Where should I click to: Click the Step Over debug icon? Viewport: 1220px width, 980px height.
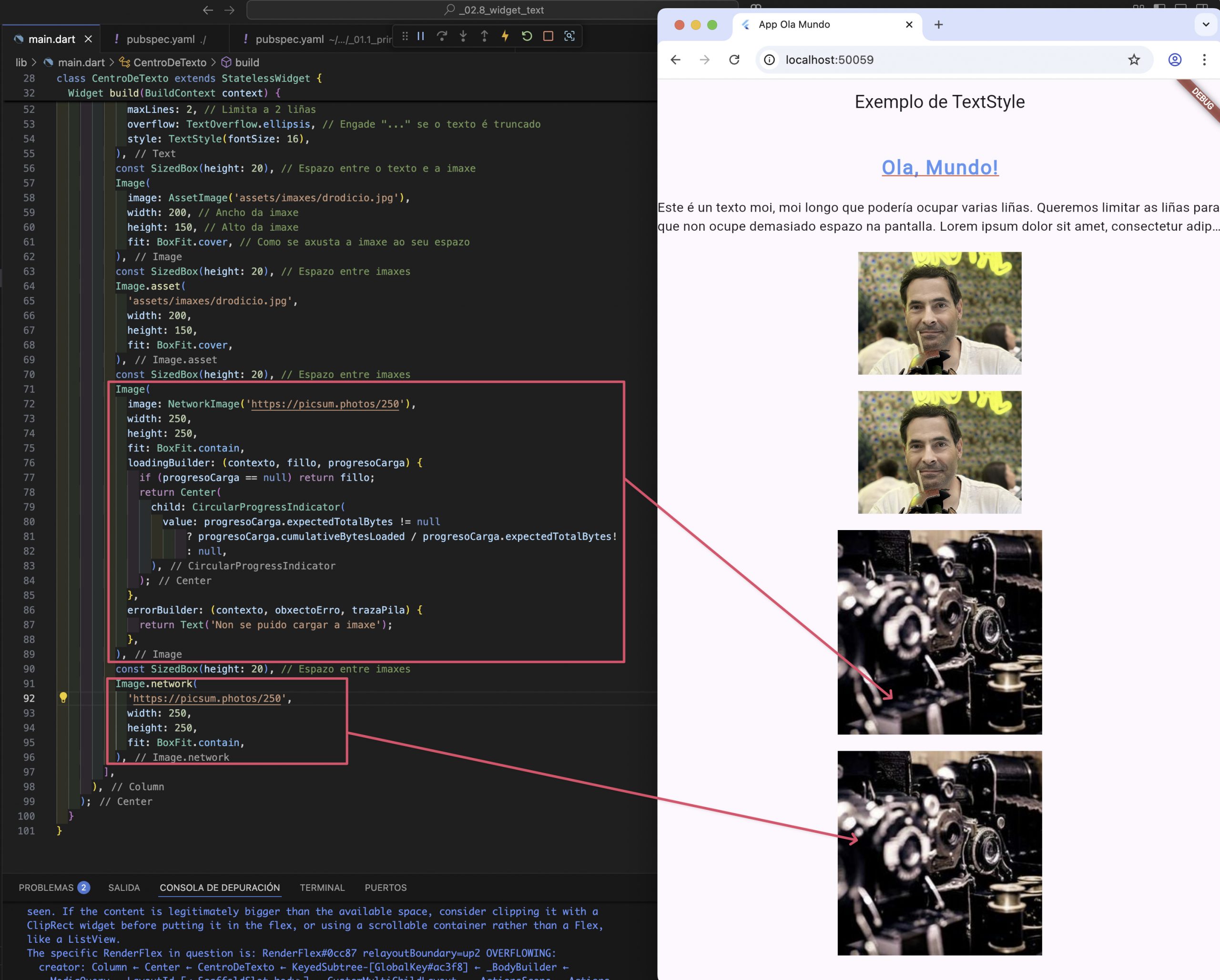(x=442, y=36)
